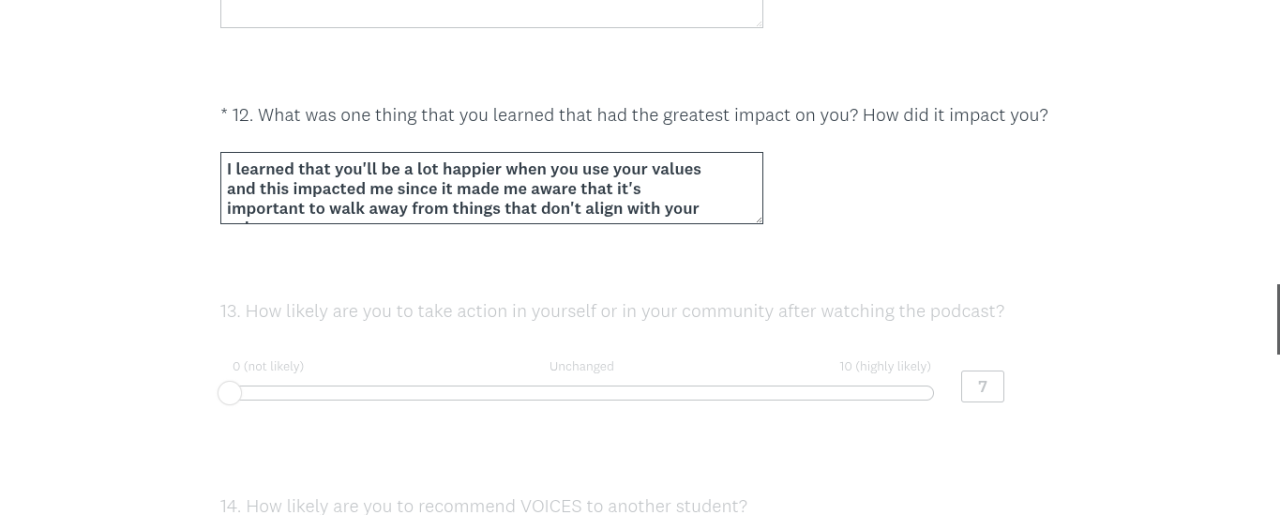Click the "0 (not likely)" slider label

click(268, 367)
